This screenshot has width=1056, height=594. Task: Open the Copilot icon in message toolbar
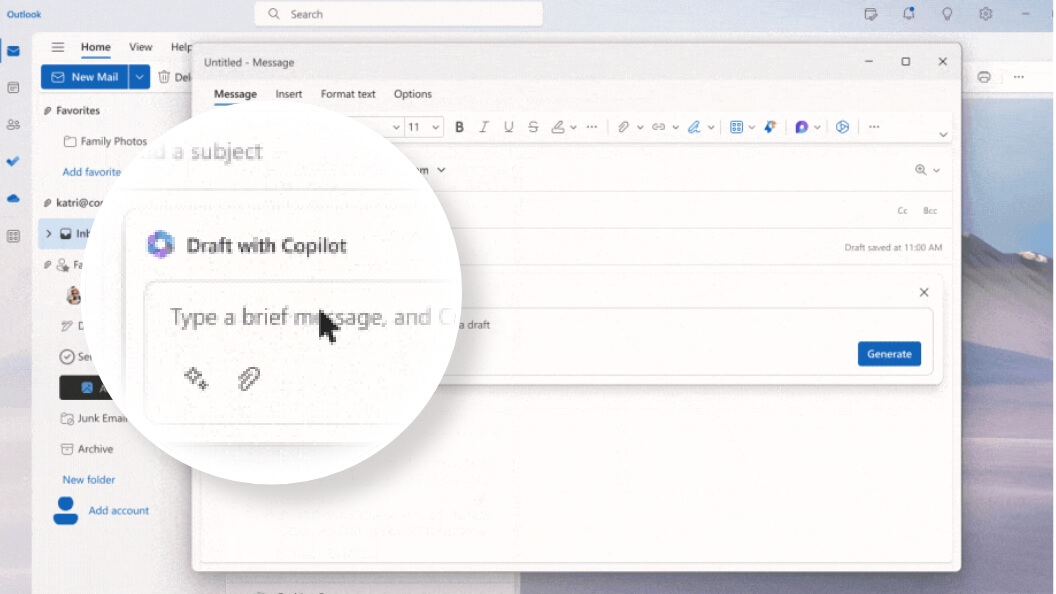tap(801, 127)
